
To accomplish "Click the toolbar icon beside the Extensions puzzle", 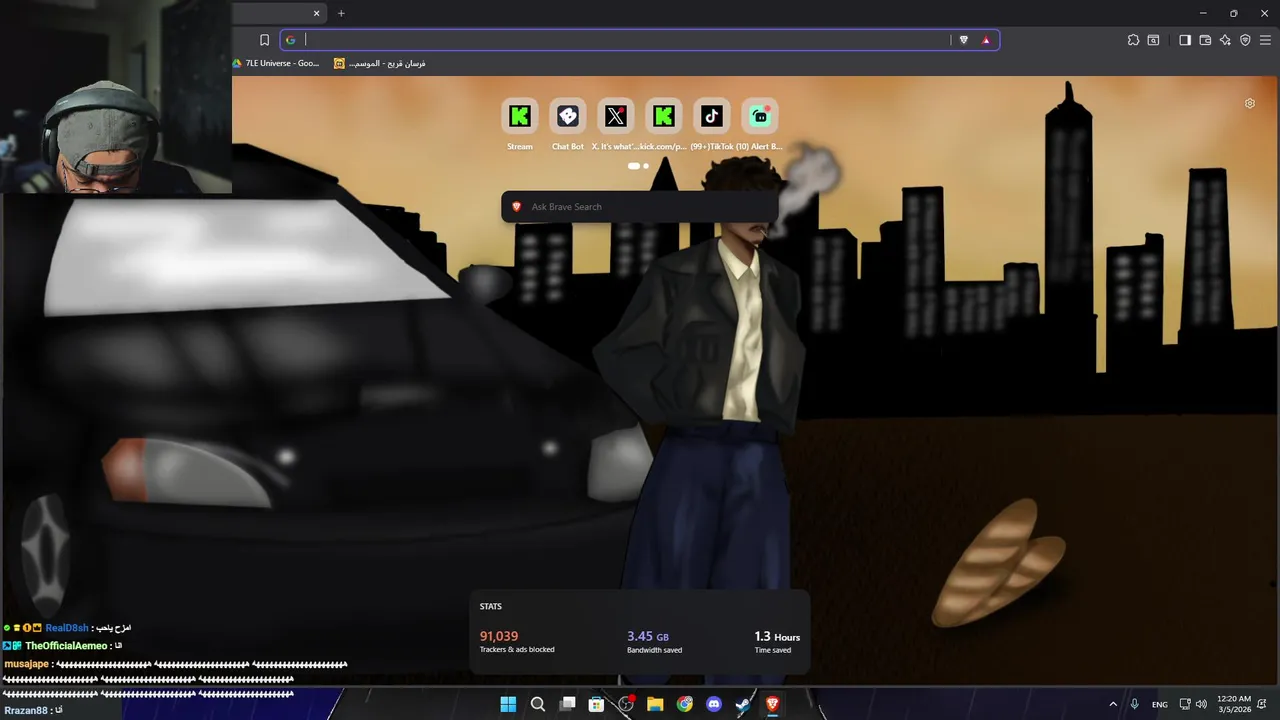I will [x=1153, y=40].
